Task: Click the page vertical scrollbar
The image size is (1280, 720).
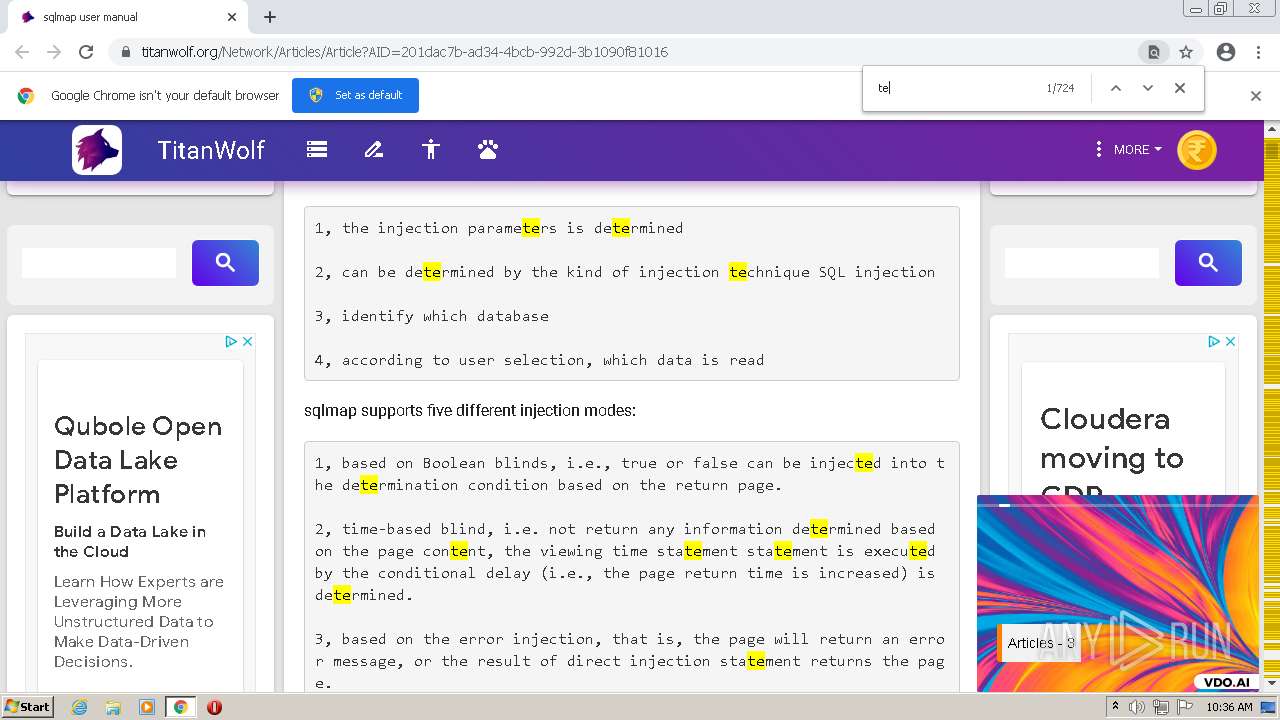Action: [x=1272, y=405]
